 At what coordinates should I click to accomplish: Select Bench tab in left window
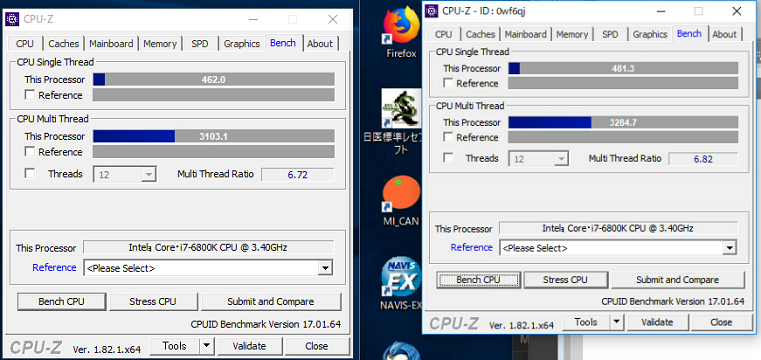283,43
